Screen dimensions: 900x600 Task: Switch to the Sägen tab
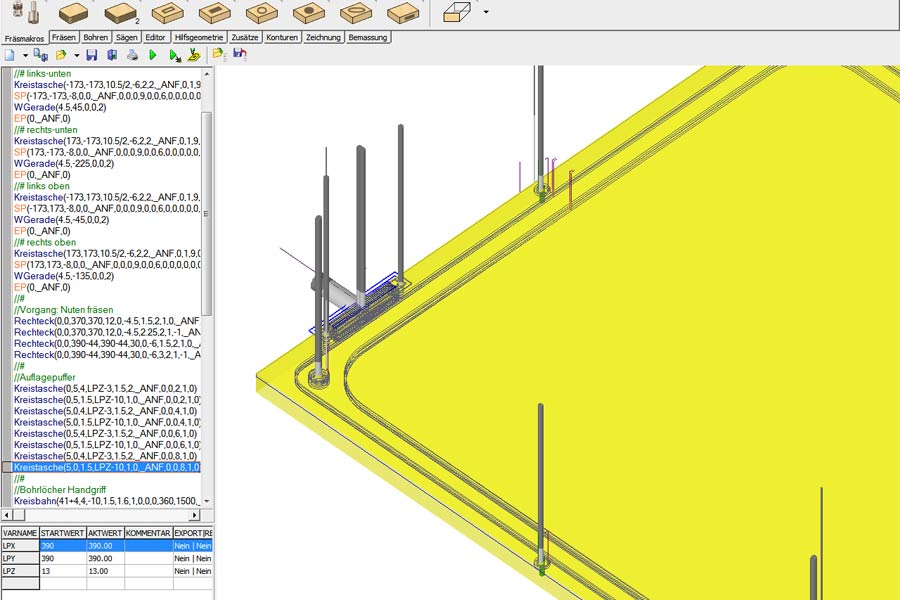coord(127,37)
